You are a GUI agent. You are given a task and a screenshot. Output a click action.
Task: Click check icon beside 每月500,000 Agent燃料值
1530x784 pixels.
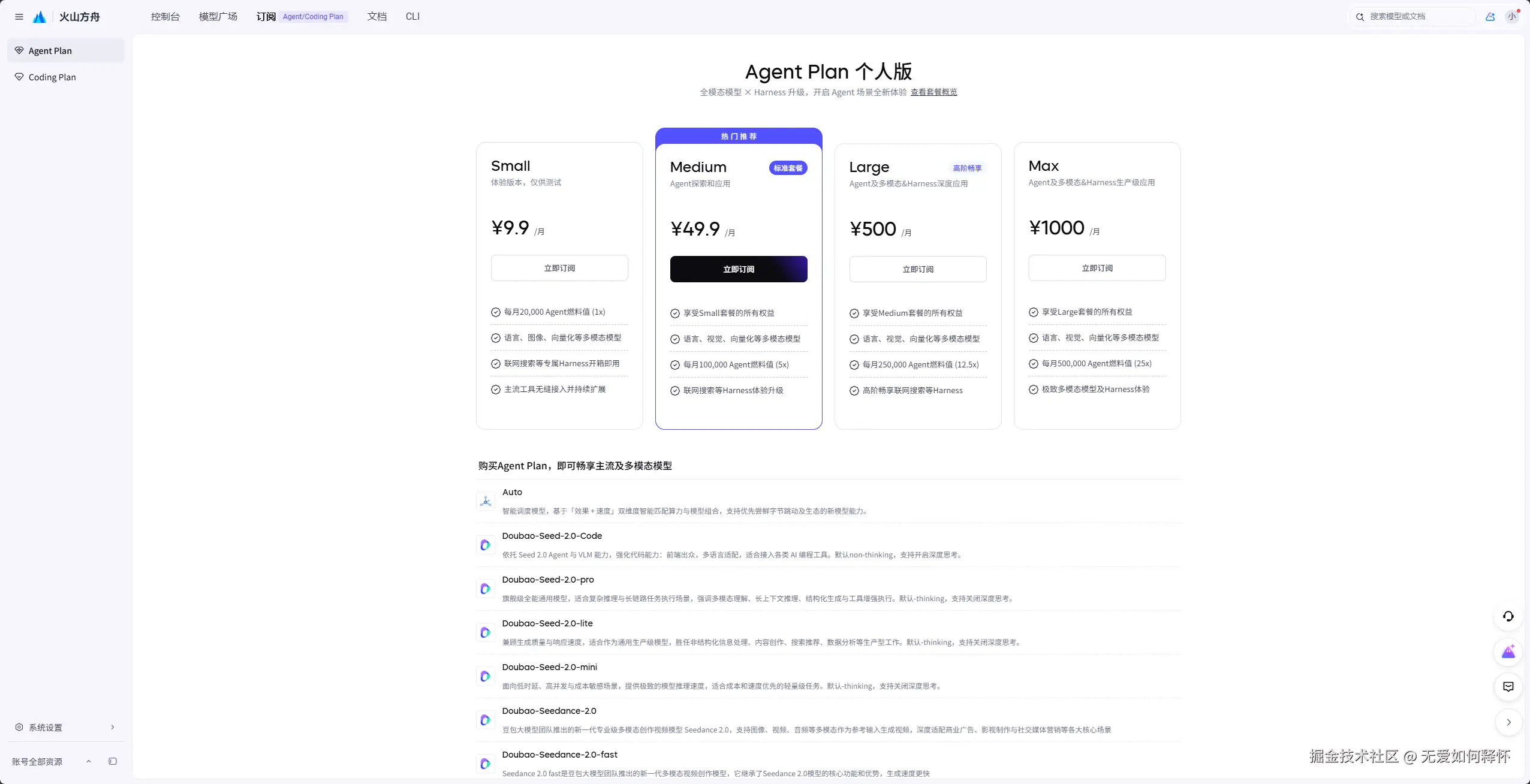click(1034, 364)
